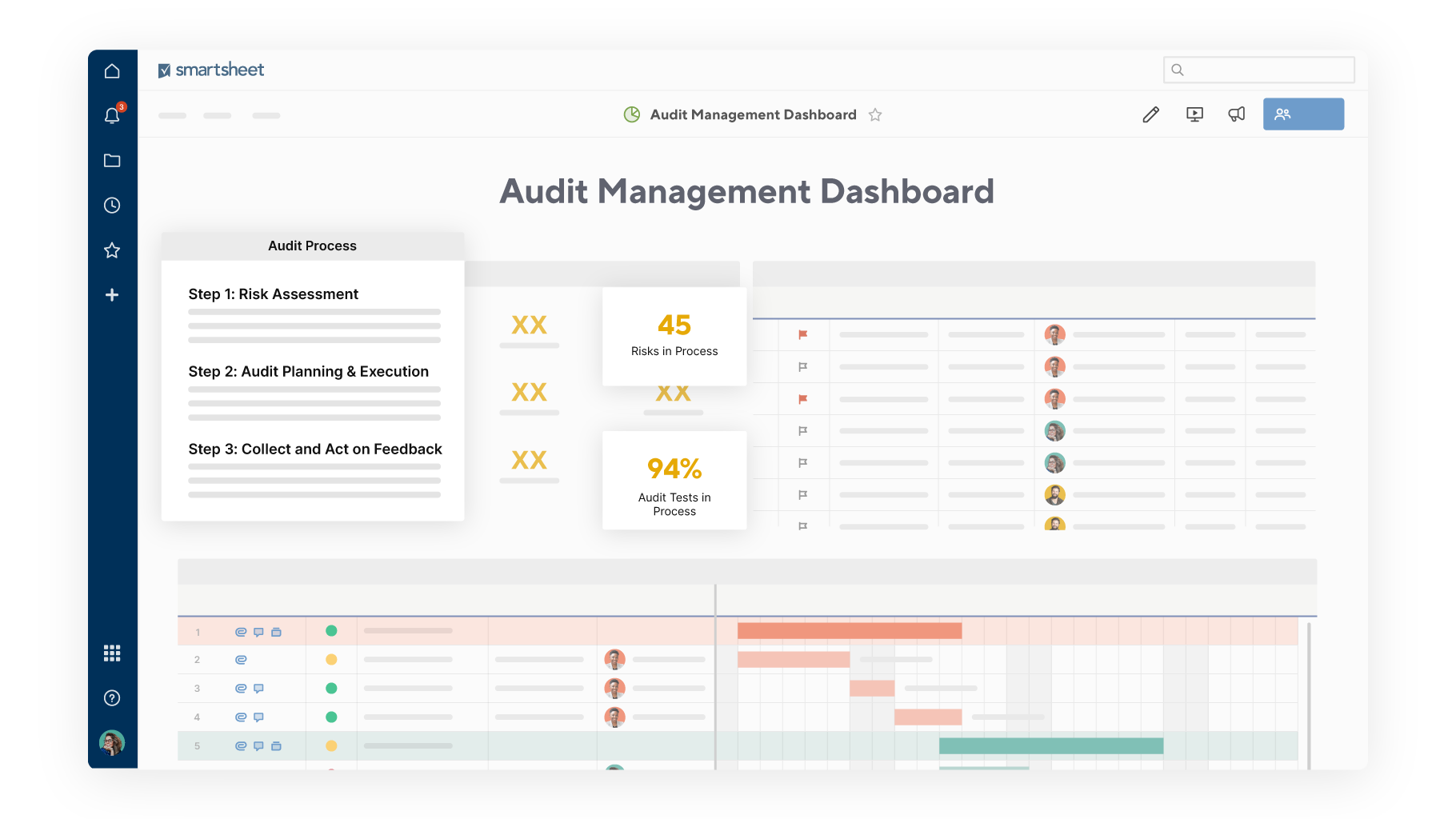This screenshot has height=819, width=1456.
Task: Open the user profile avatar in sidebar
Action: (x=112, y=743)
